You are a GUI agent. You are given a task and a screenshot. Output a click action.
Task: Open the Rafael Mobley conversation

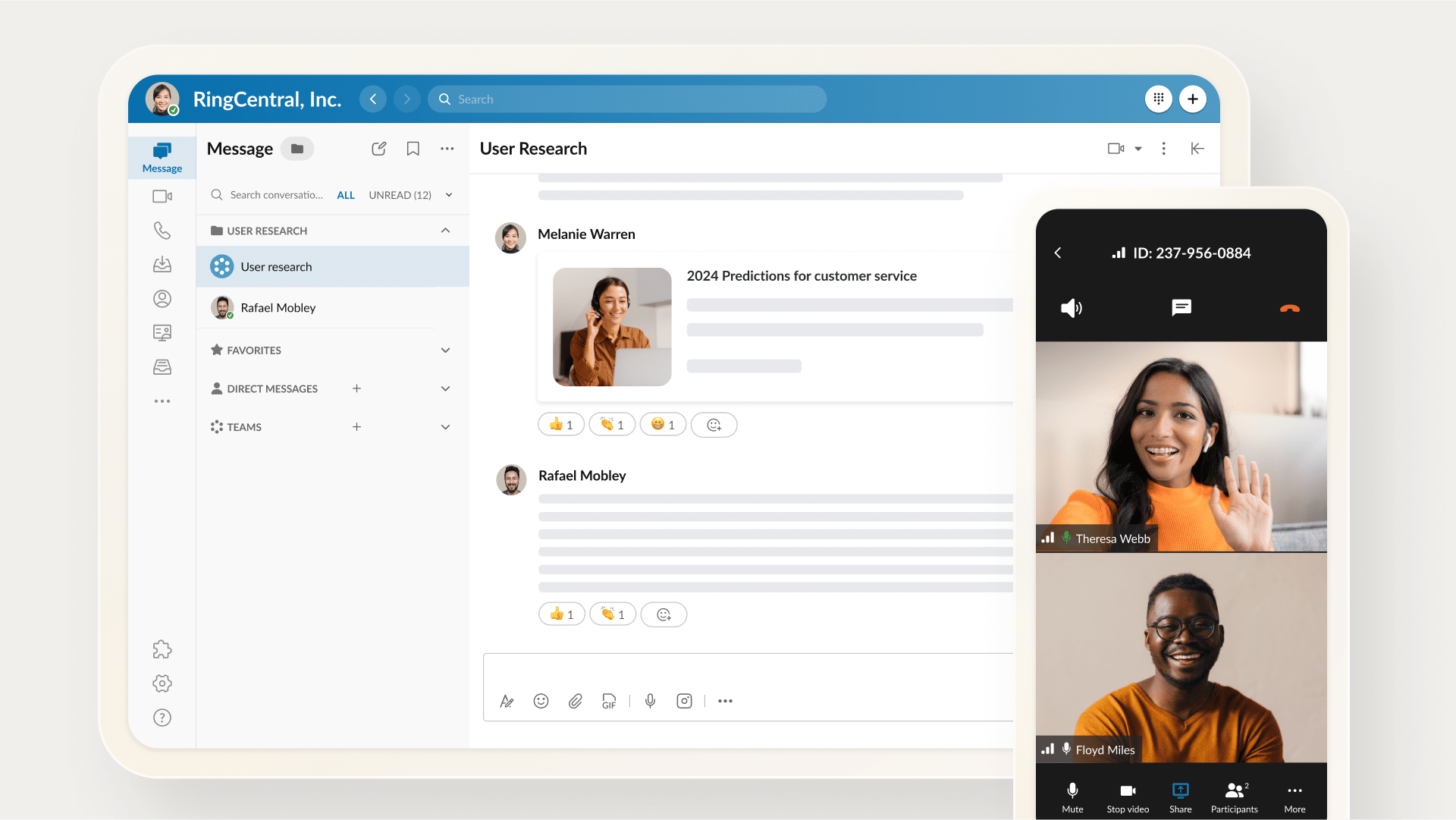pyautogui.click(x=278, y=308)
